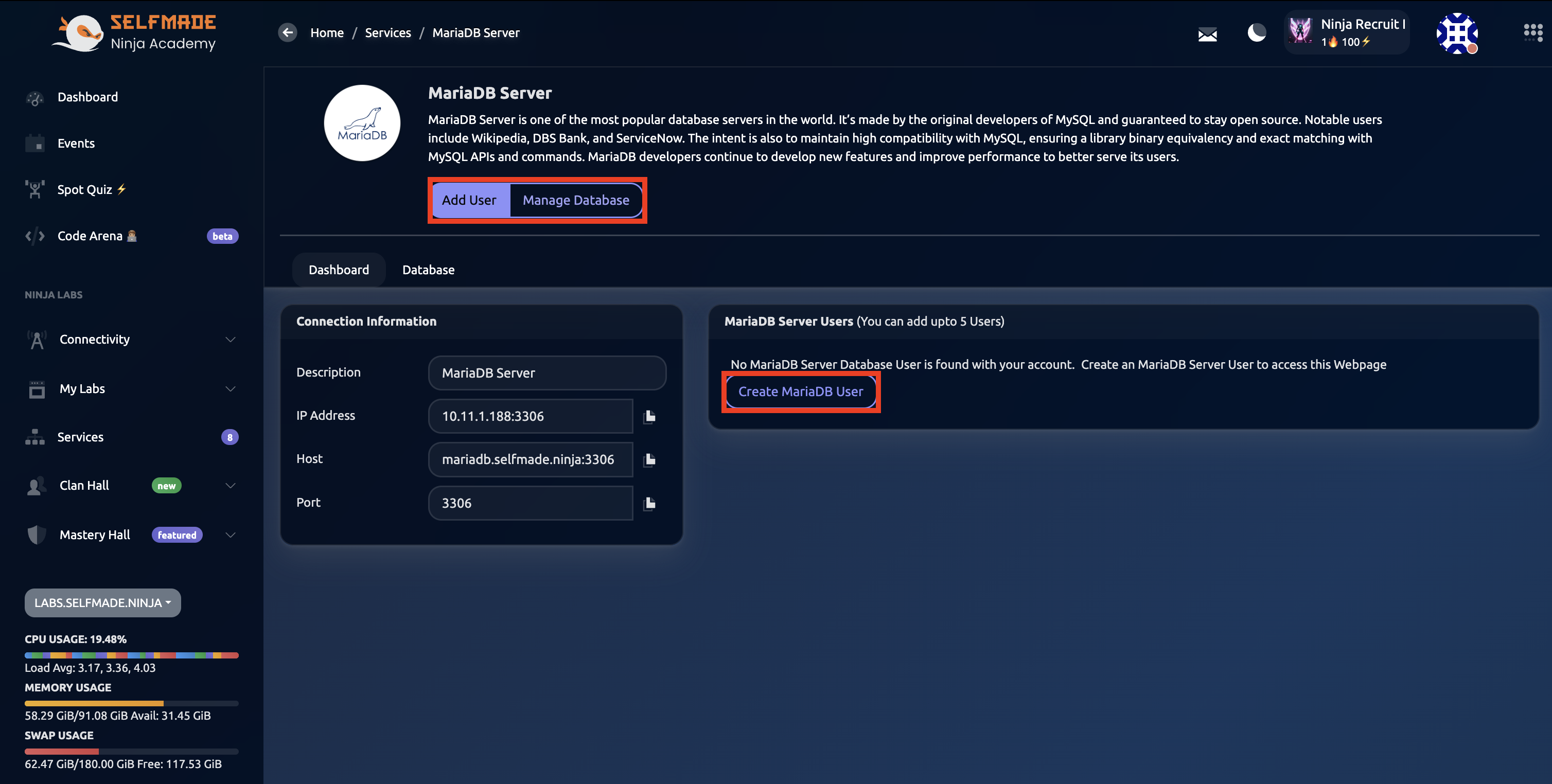Click the swap usage progress bar

click(x=131, y=752)
